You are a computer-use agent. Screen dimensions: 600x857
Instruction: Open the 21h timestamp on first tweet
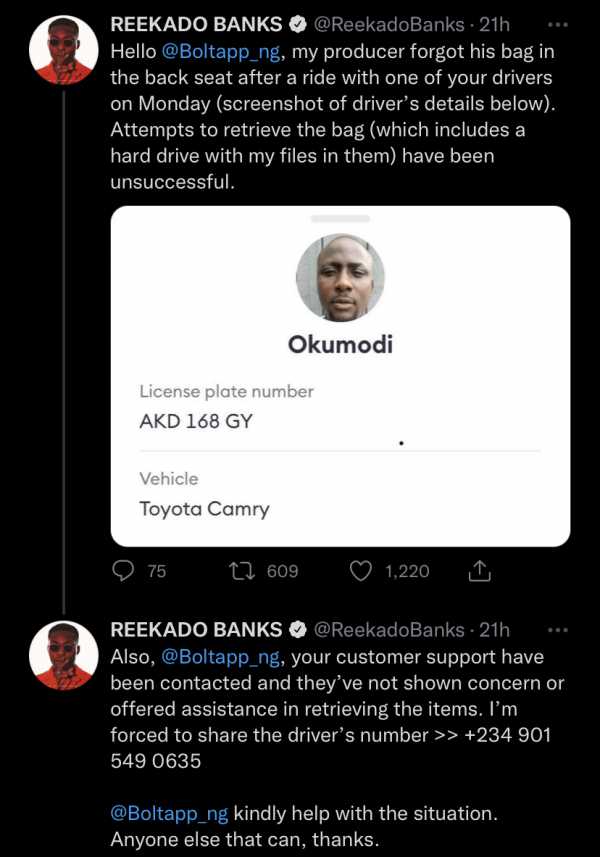pos(494,24)
